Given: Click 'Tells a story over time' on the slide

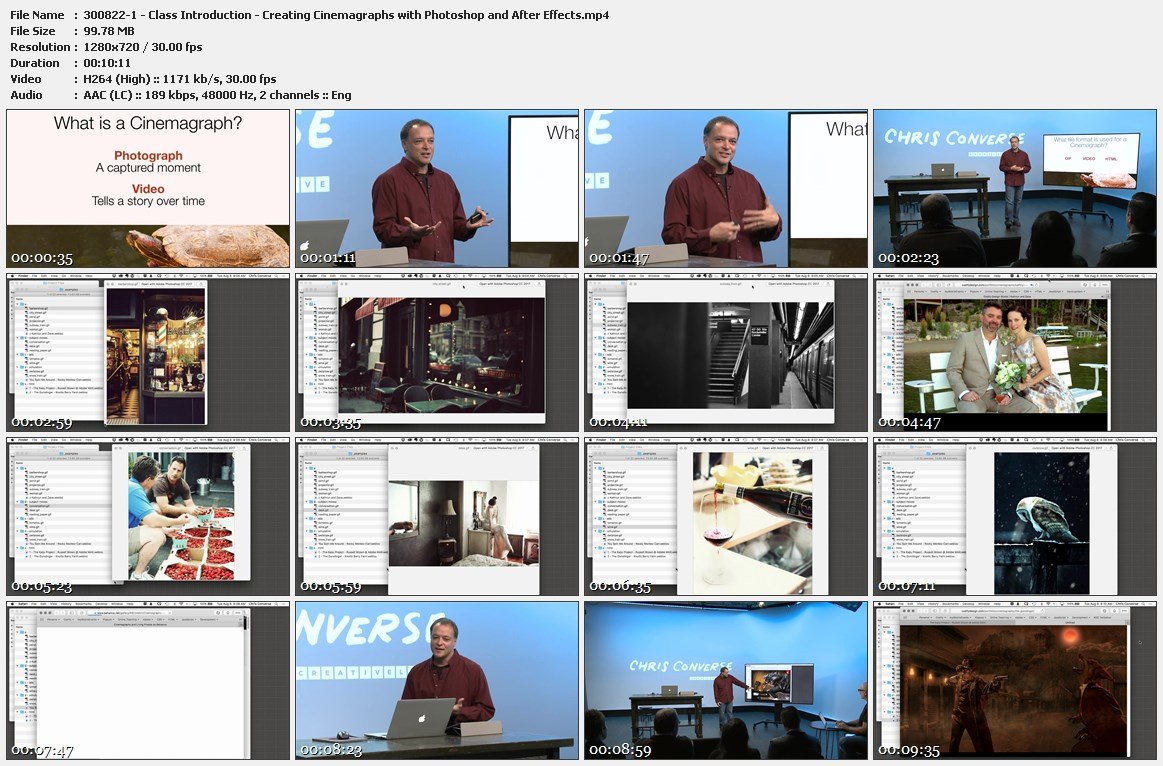Looking at the screenshot, I should (148, 201).
